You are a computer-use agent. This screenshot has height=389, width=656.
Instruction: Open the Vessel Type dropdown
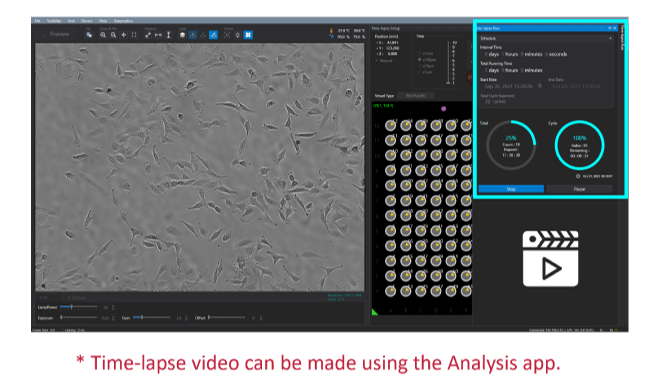[415, 96]
